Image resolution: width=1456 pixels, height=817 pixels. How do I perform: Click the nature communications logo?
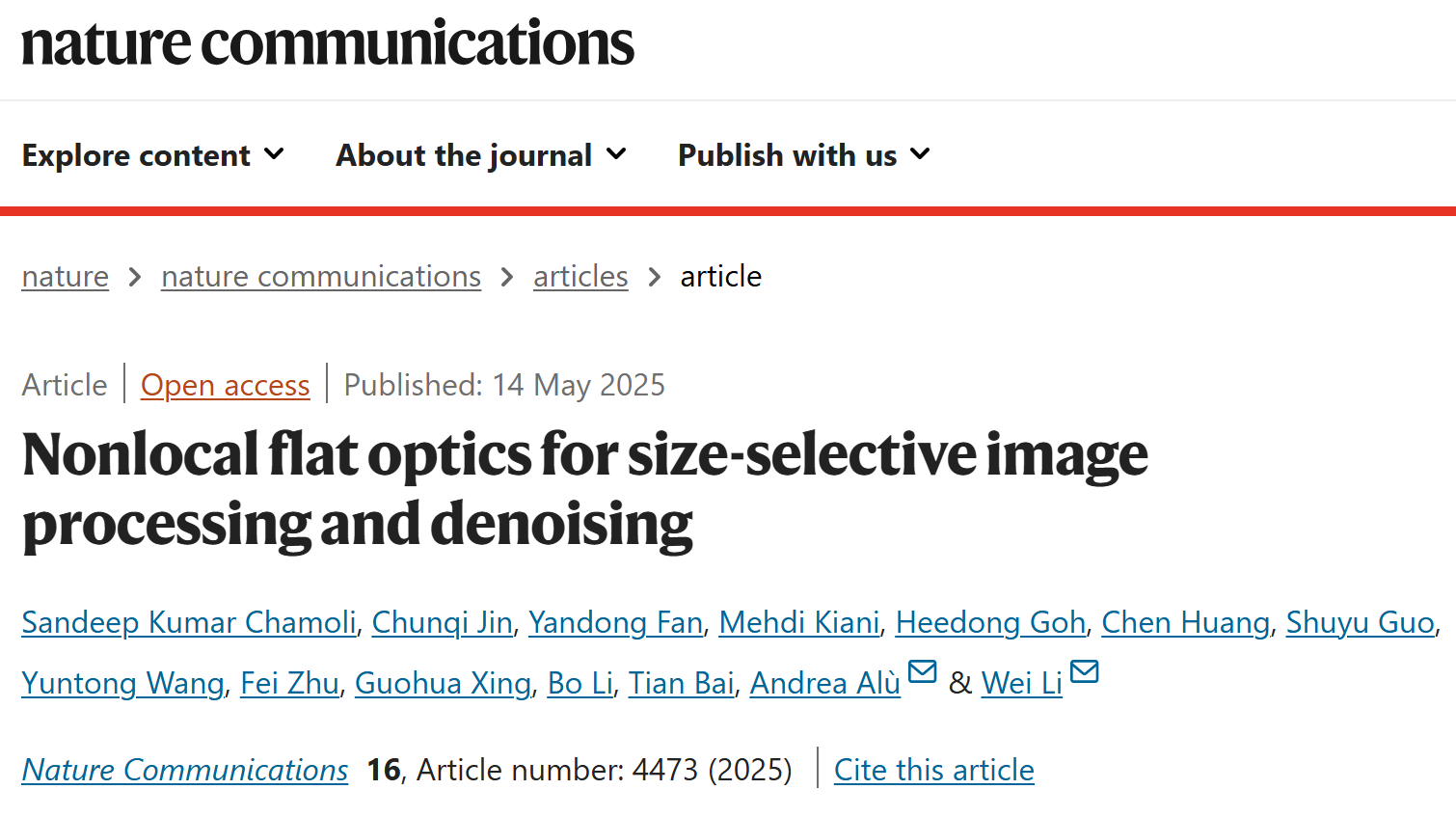[x=328, y=43]
